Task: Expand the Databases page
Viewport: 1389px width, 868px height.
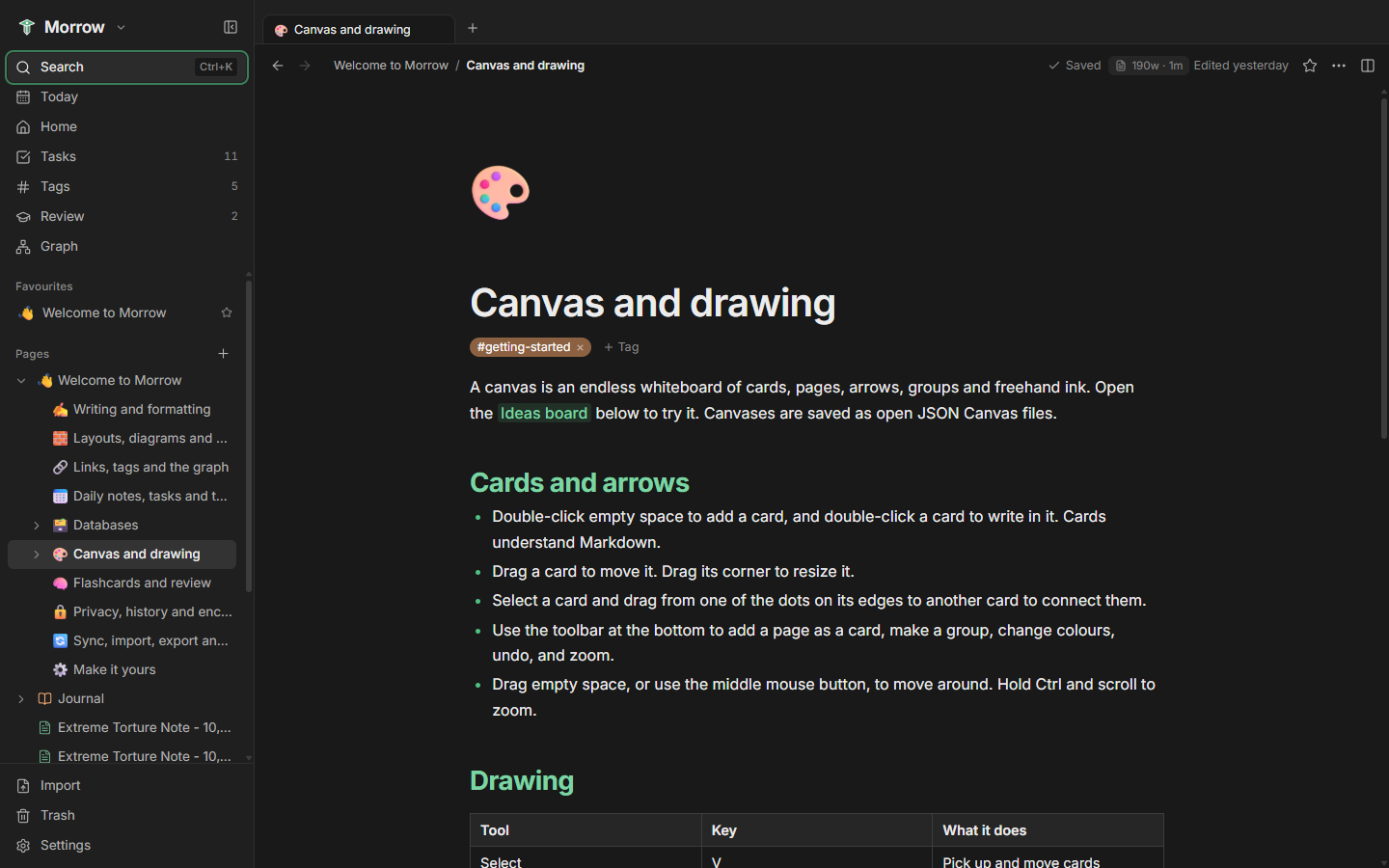Action: [x=37, y=526]
